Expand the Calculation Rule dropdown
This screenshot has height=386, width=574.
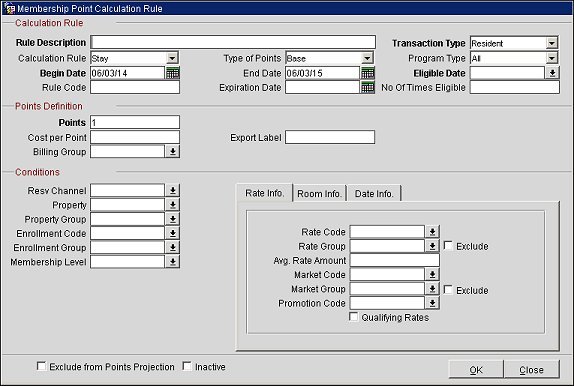172,58
